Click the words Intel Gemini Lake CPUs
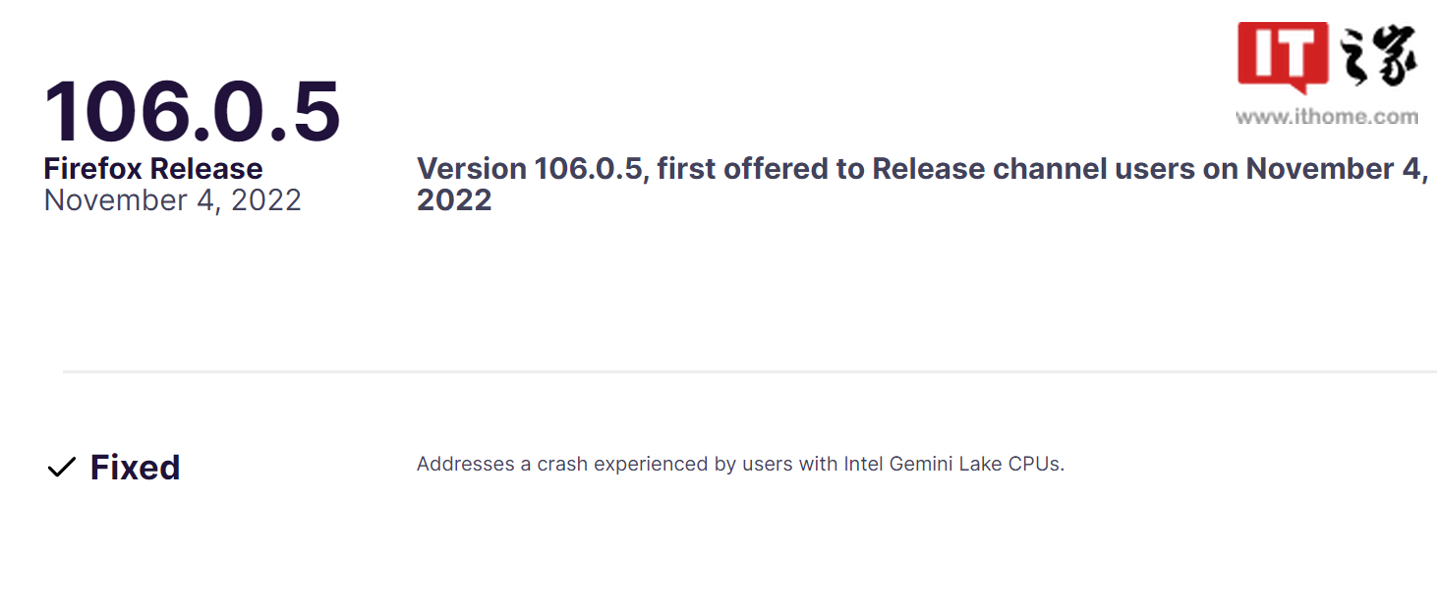This screenshot has height=613, width=1440. point(954,464)
